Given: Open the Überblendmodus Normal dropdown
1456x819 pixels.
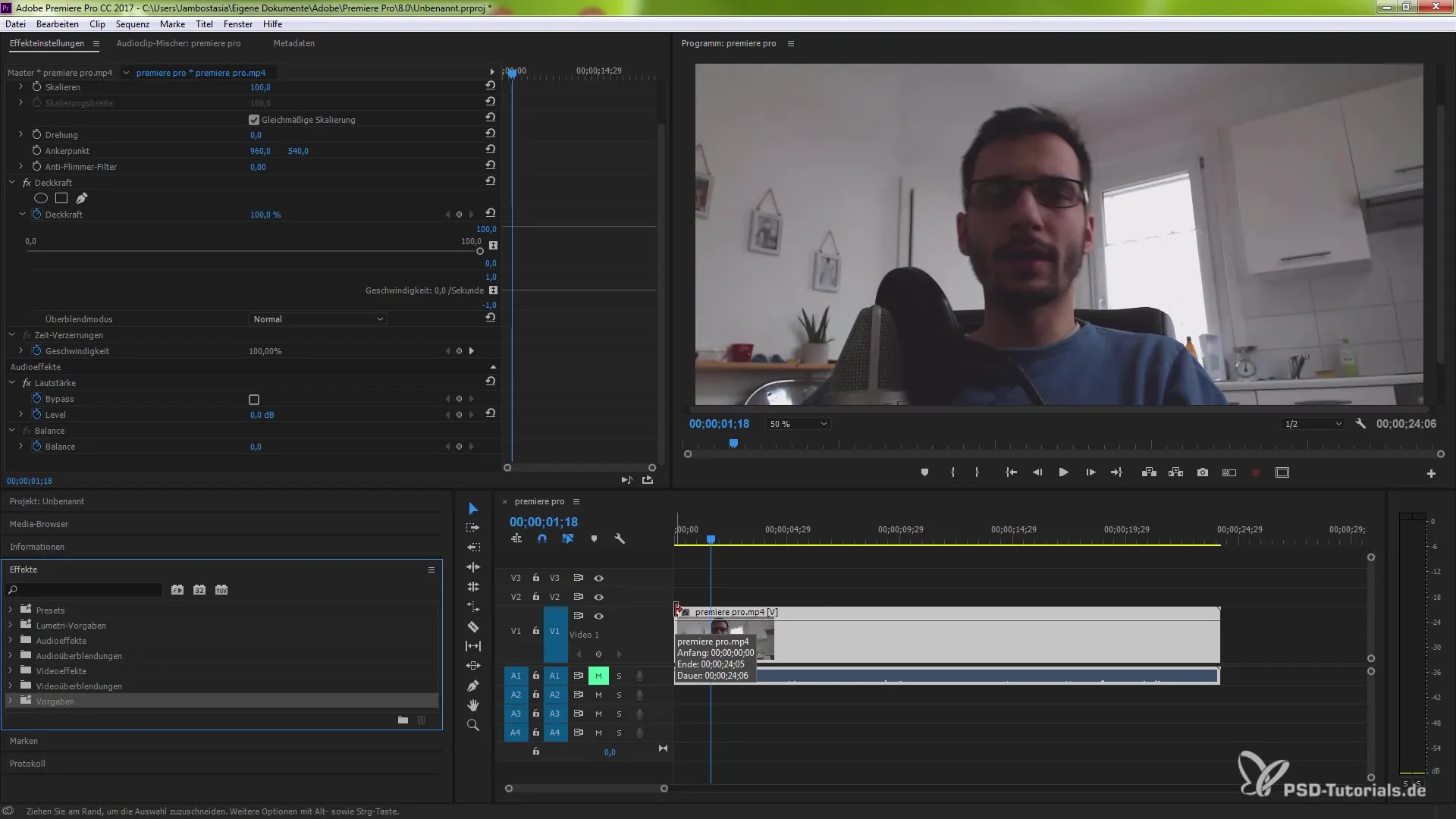Looking at the screenshot, I should click(318, 319).
